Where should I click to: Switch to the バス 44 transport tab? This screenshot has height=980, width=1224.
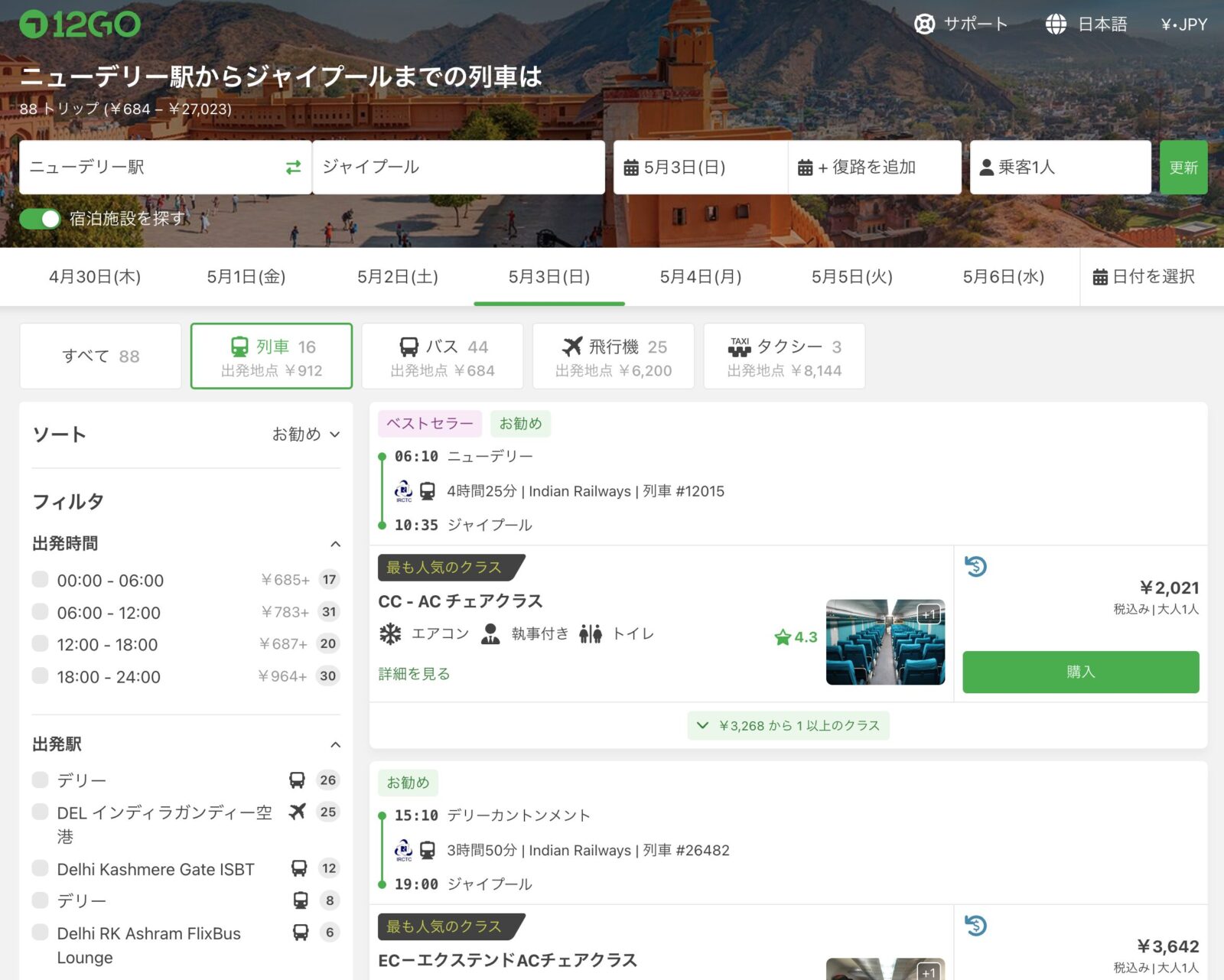442,357
